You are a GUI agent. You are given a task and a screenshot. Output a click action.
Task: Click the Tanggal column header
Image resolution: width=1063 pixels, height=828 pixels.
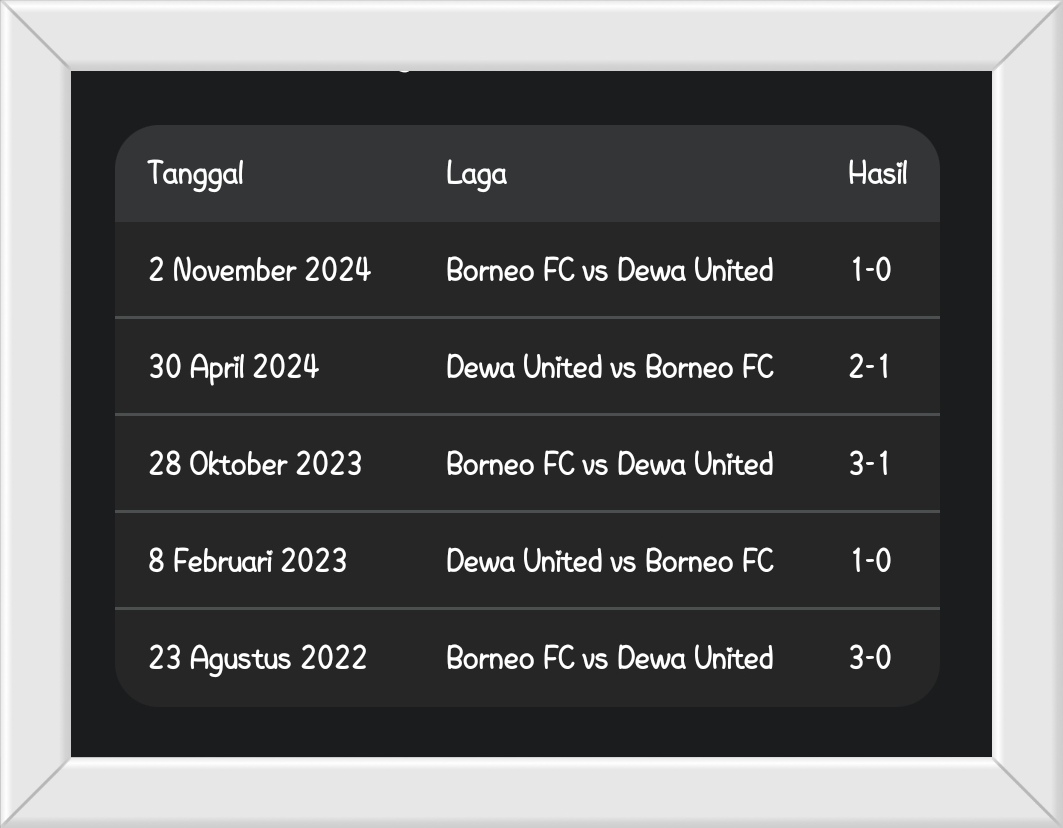(x=196, y=174)
